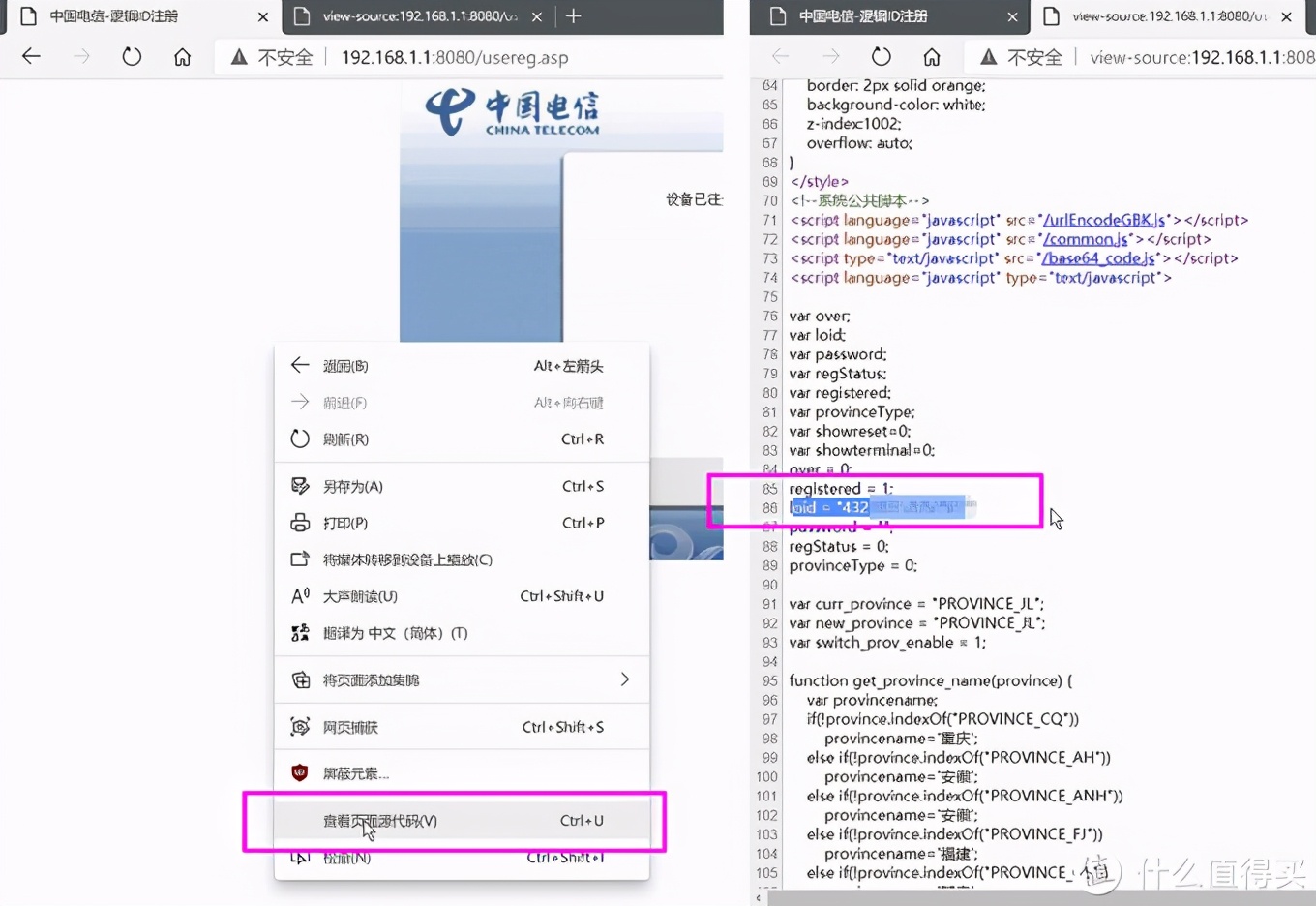The image size is (1316, 906).
Task: Click line 'var switch_prov_enable = 1;'
Action: point(887,643)
